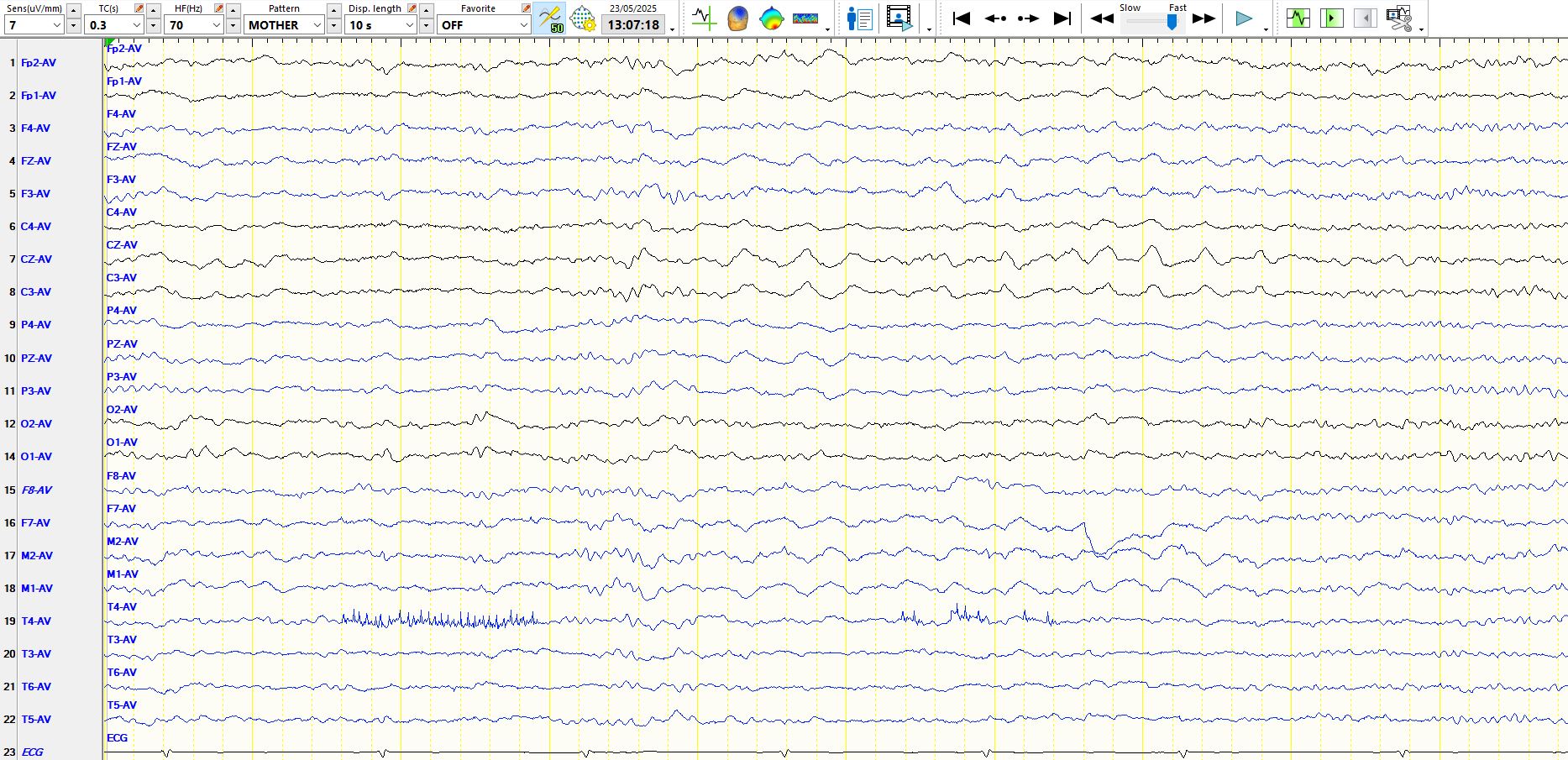Click the green page-forward icon

point(1331,18)
